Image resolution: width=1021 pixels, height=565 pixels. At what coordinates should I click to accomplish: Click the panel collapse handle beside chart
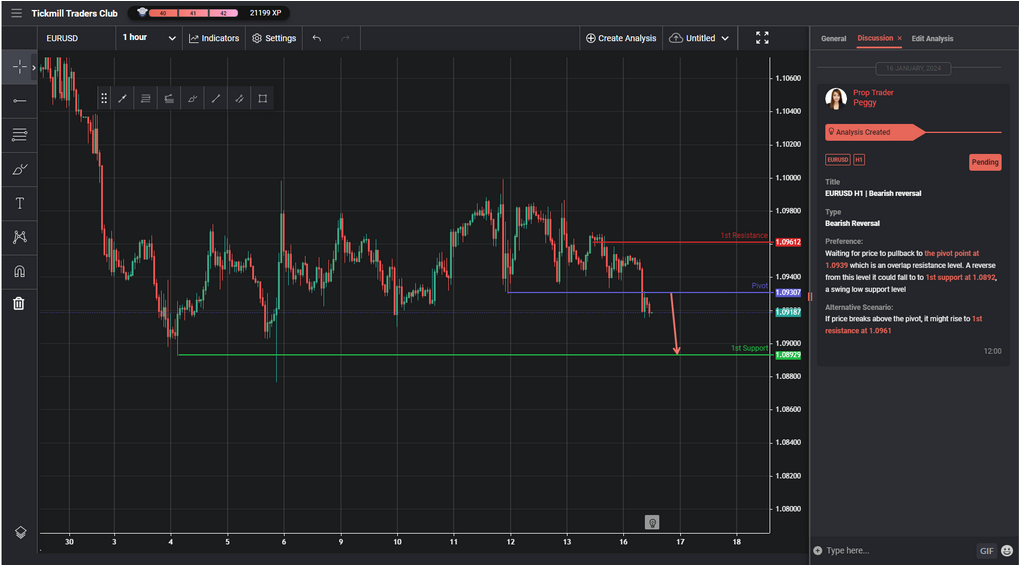(810, 297)
